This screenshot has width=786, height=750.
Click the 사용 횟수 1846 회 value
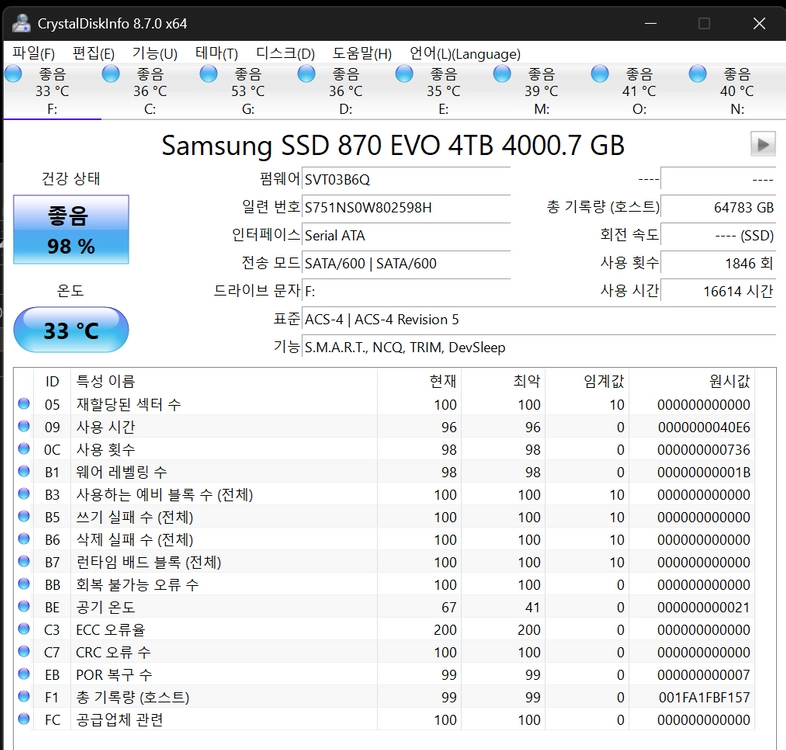click(718, 263)
